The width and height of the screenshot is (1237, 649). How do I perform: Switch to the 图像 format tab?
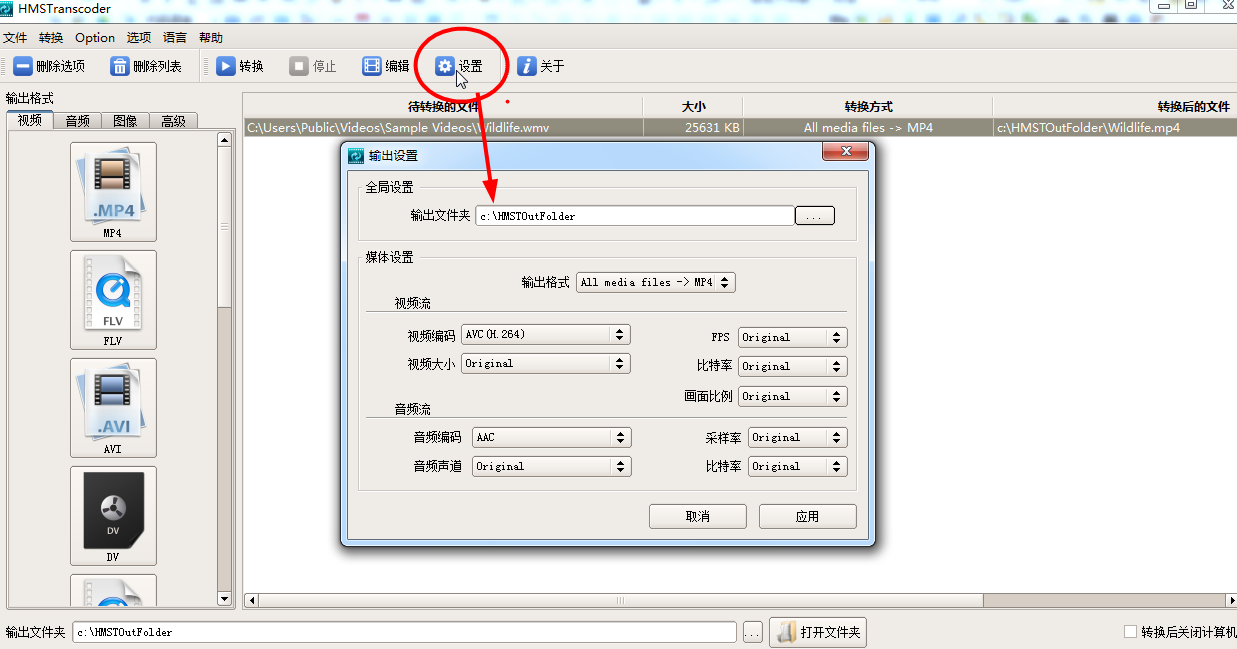pyautogui.click(x=125, y=121)
